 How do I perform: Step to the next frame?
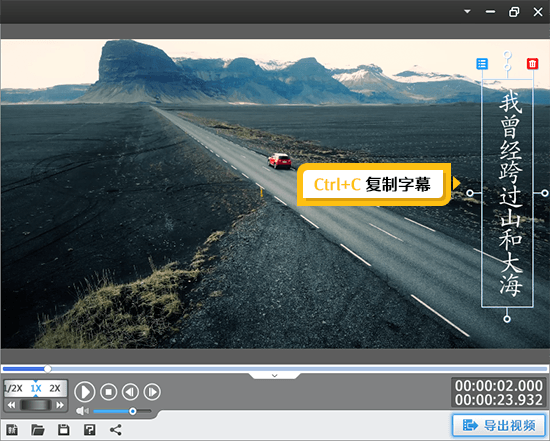[x=152, y=392]
